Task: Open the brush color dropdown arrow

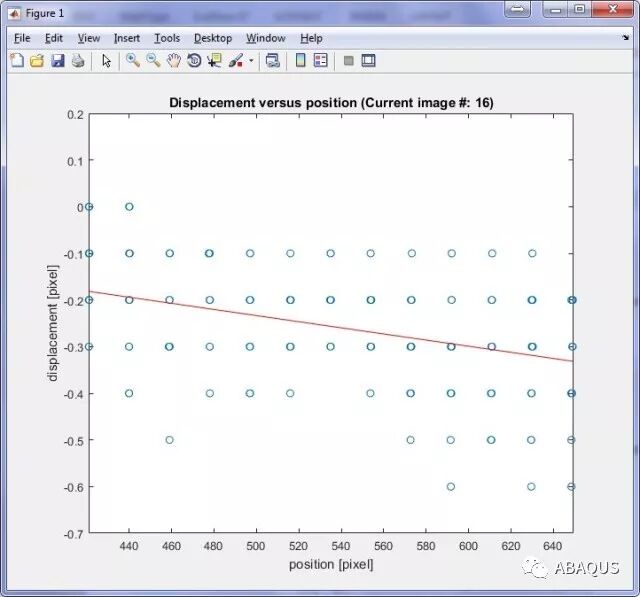Action: coord(251,61)
